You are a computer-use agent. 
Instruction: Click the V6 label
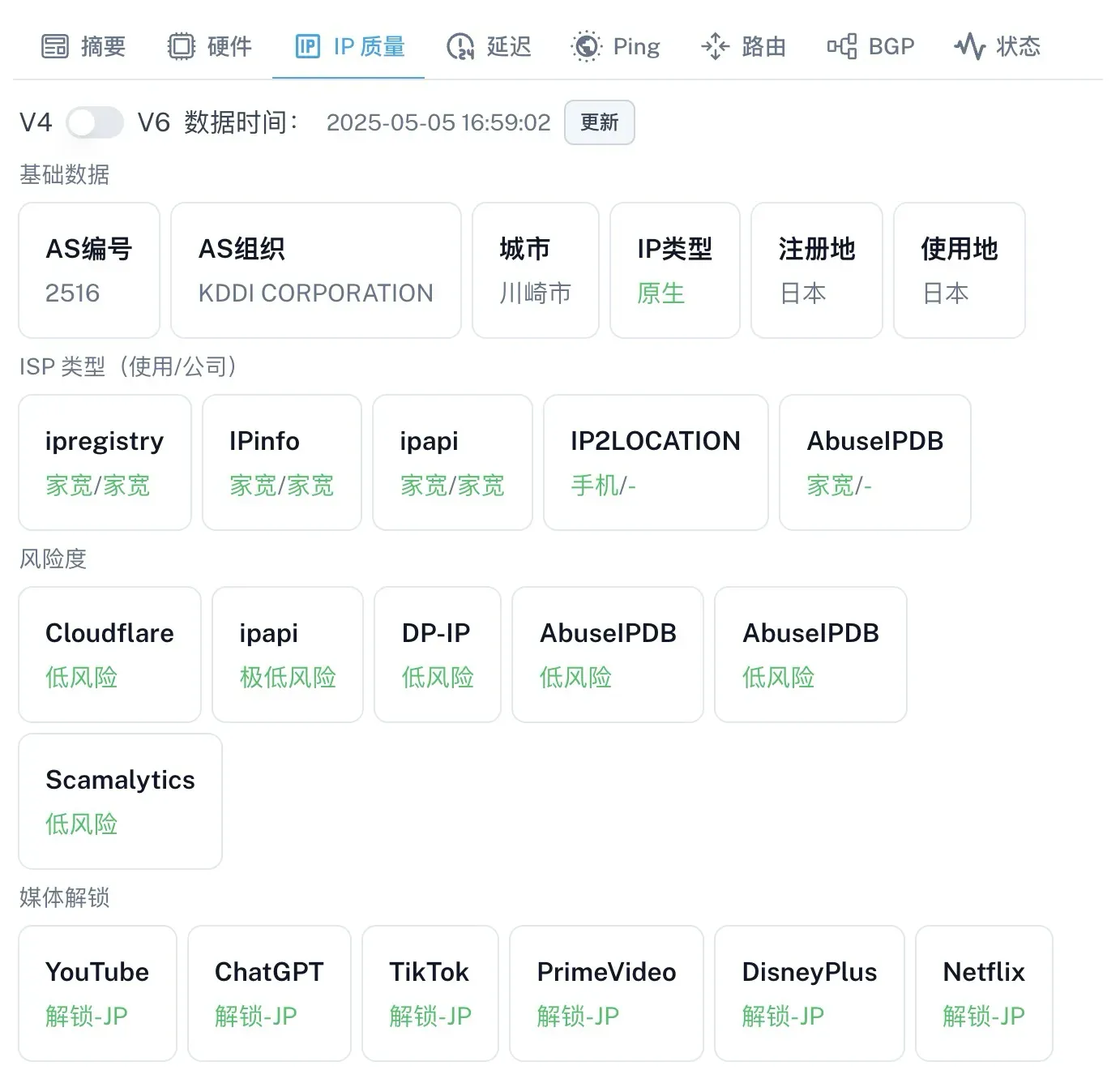tap(154, 123)
